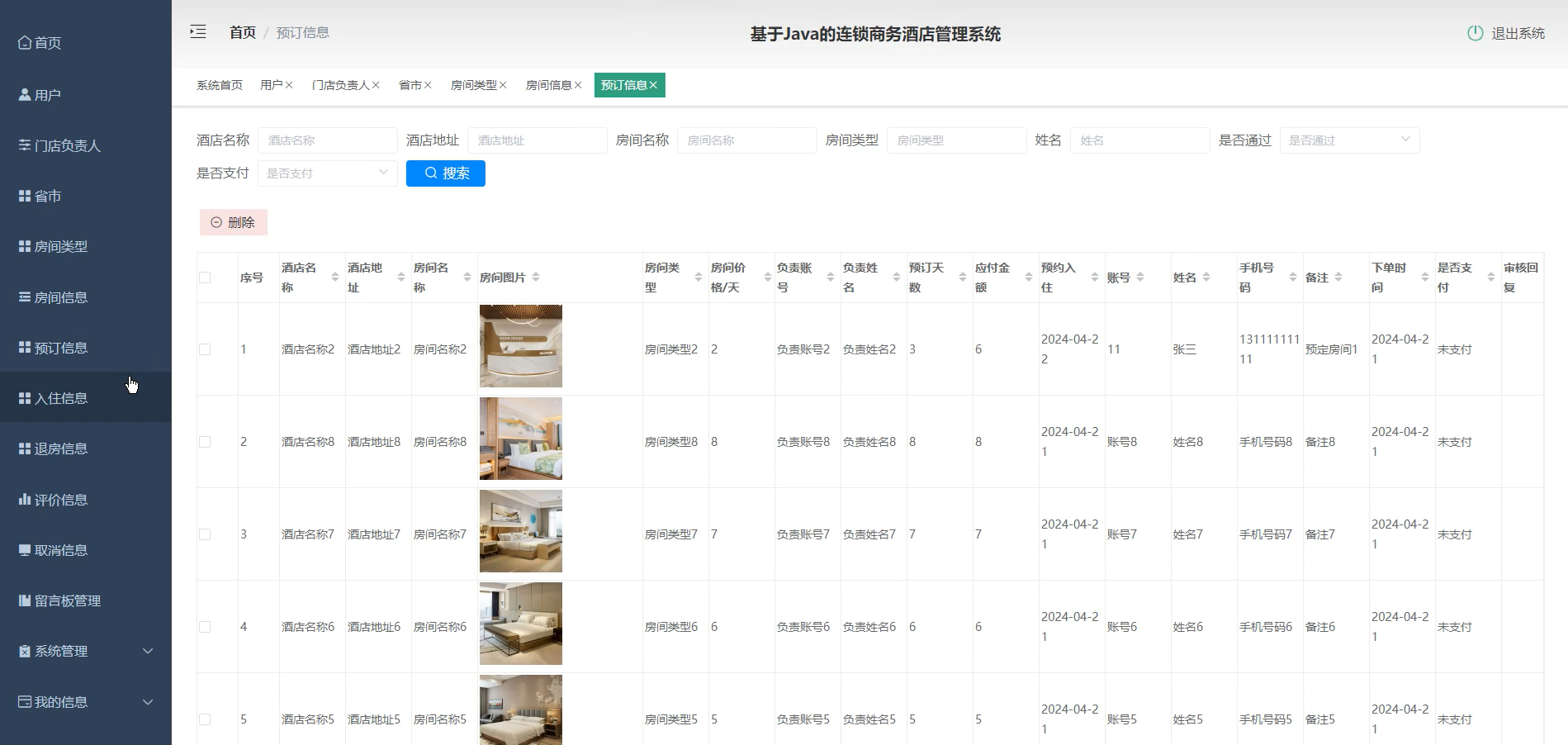Click the 门店负责人 sidebar icon

[25, 145]
